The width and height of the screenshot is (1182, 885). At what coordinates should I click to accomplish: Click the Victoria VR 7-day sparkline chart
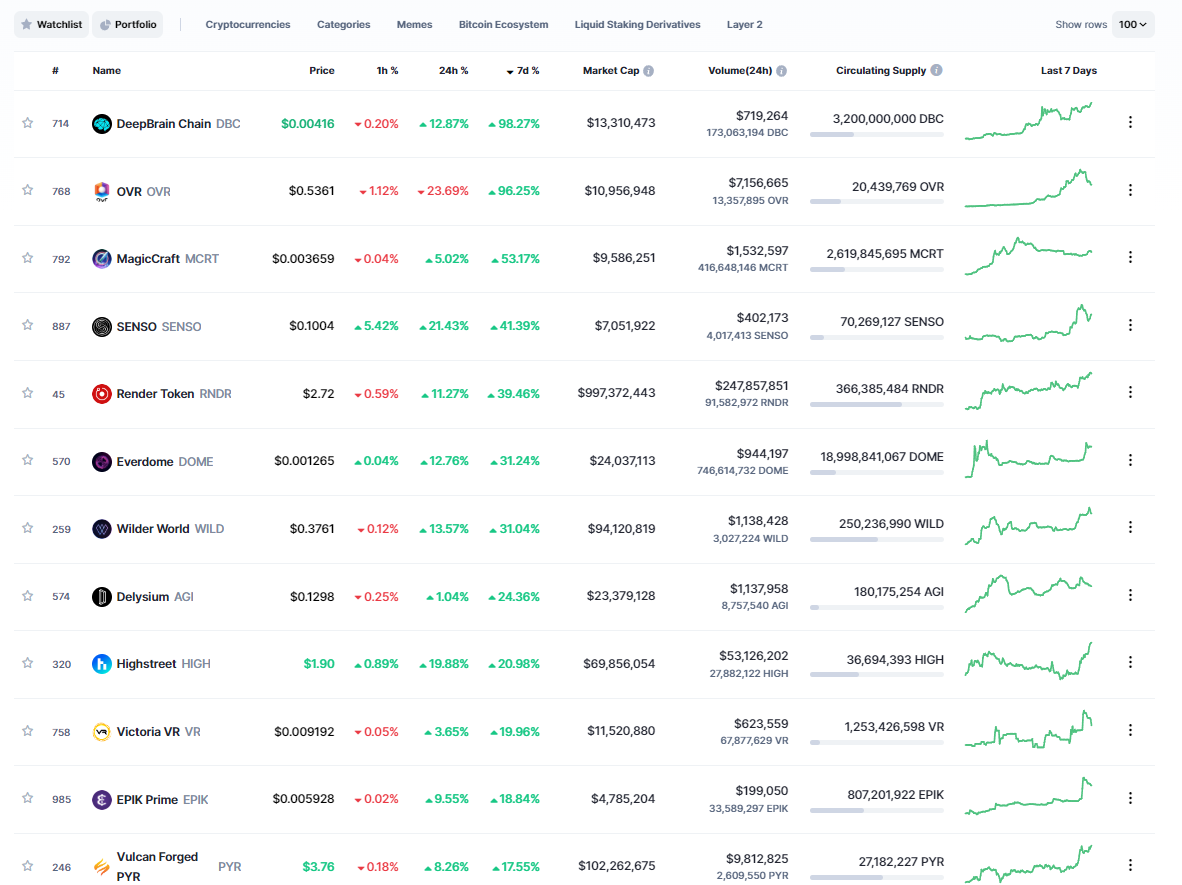[x=1028, y=730]
